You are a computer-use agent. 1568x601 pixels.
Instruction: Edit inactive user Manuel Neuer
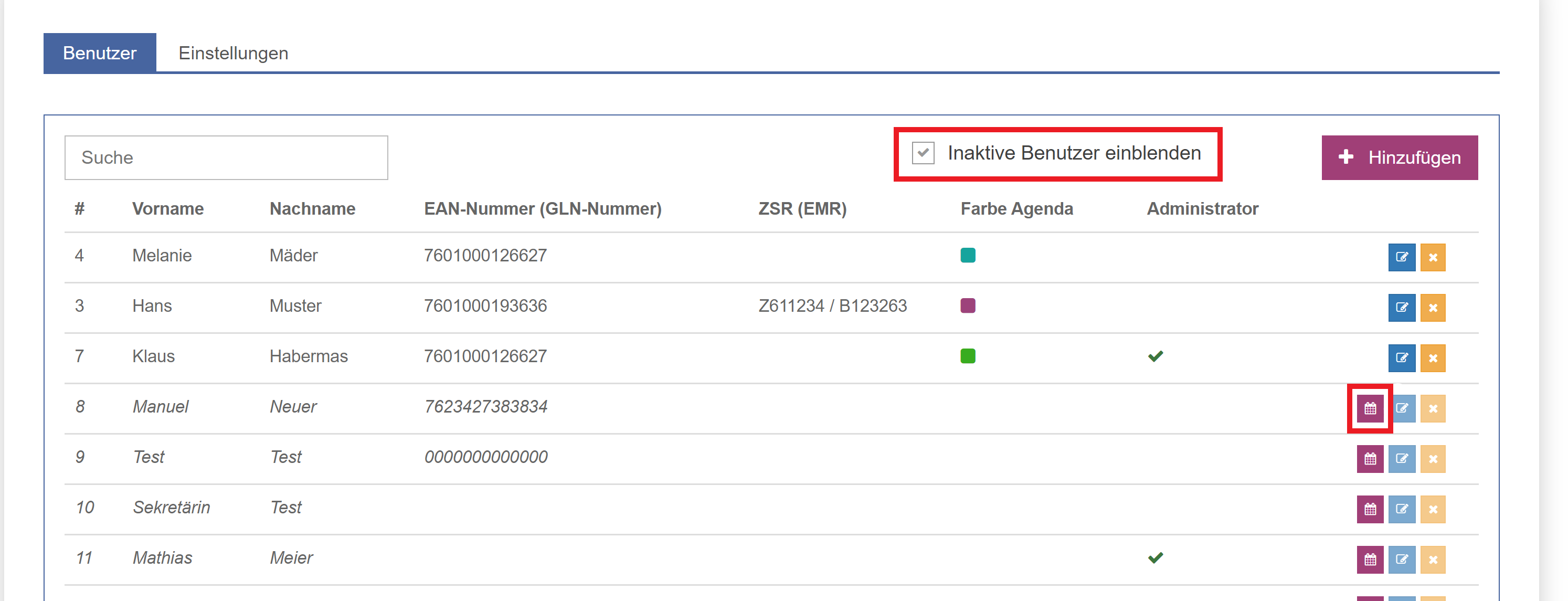click(x=1401, y=408)
